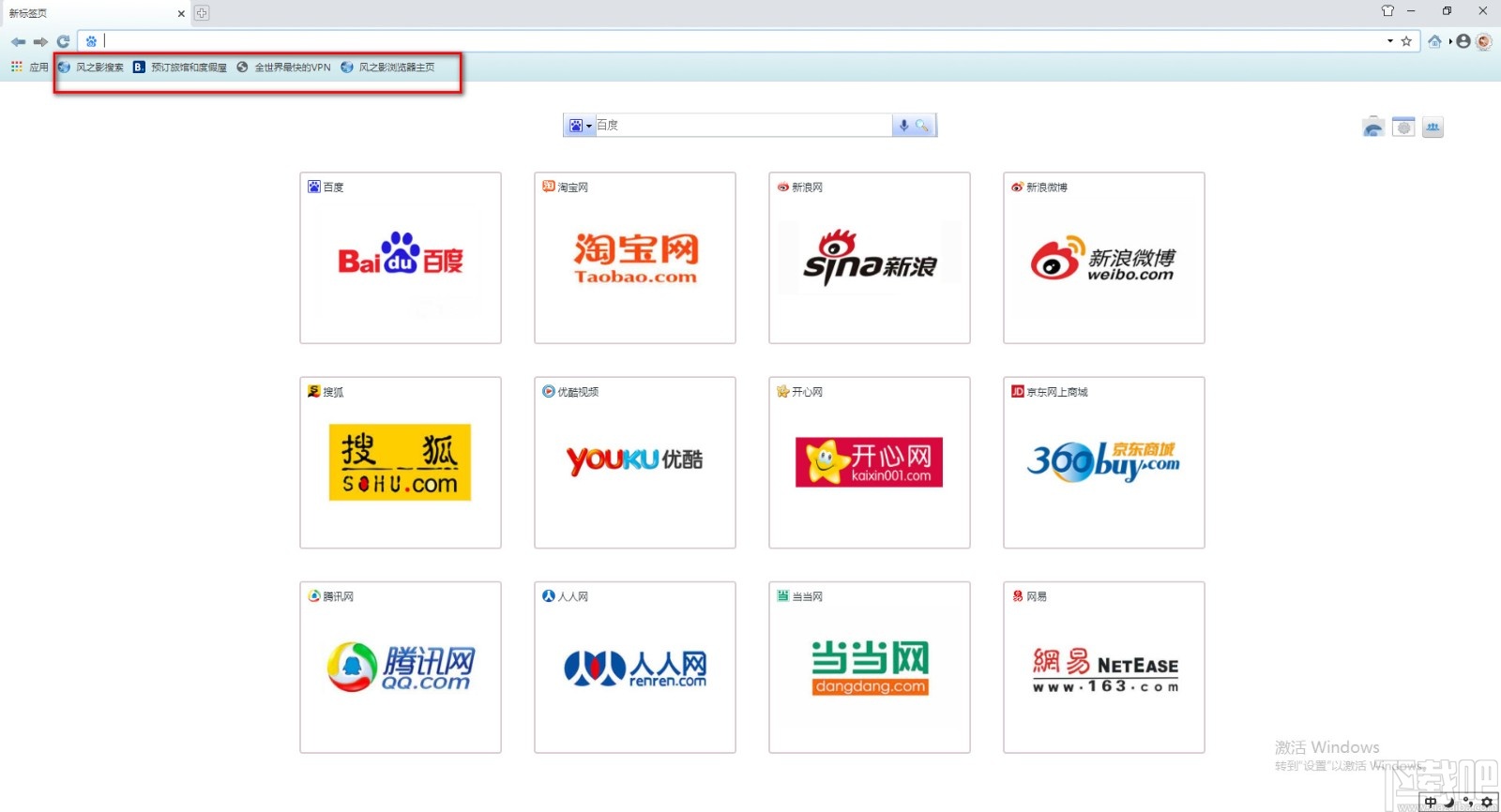Click the Baidu paw icon in address bar

(91, 41)
